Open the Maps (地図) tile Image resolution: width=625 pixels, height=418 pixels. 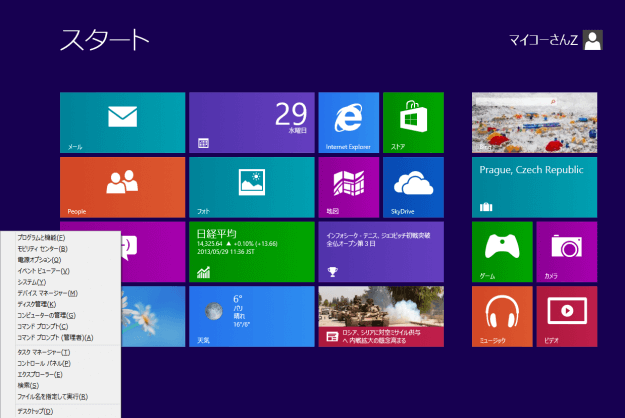point(349,186)
